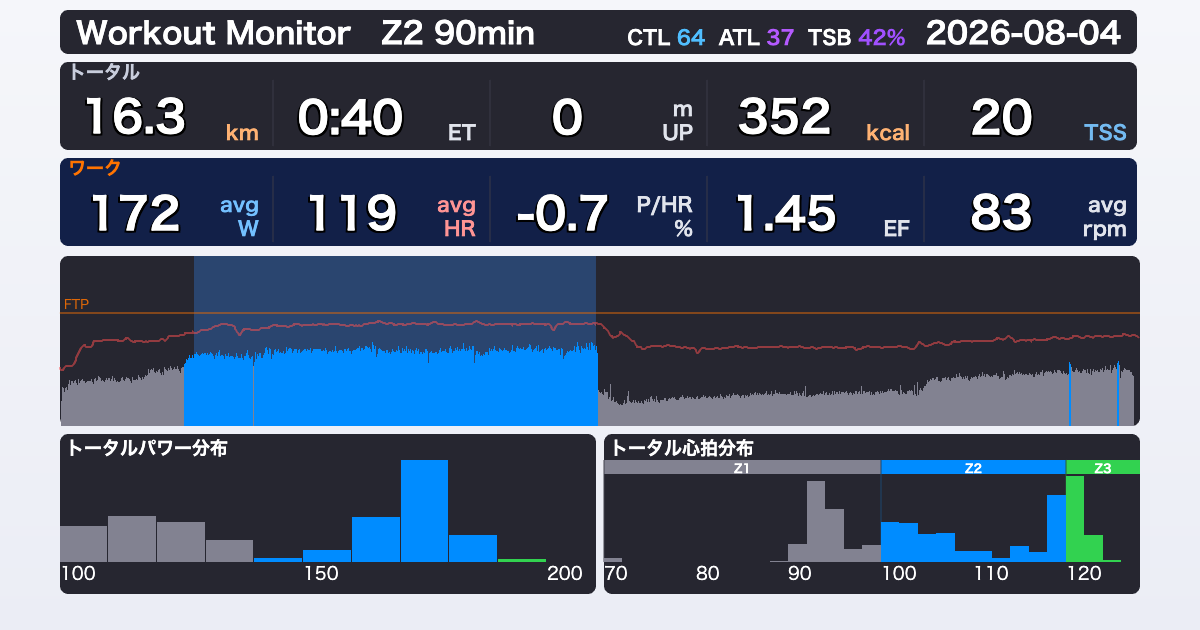Click the -0.7 P/HR percentage
Image resolution: width=1200 pixels, height=630 pixels.
[562, 213]
